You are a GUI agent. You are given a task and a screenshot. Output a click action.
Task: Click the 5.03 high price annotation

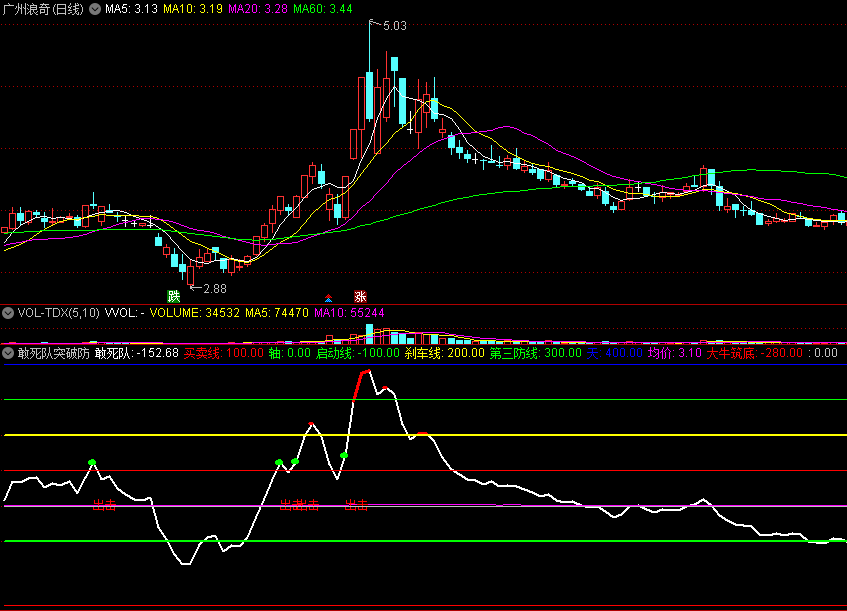(x=394, y=26)
